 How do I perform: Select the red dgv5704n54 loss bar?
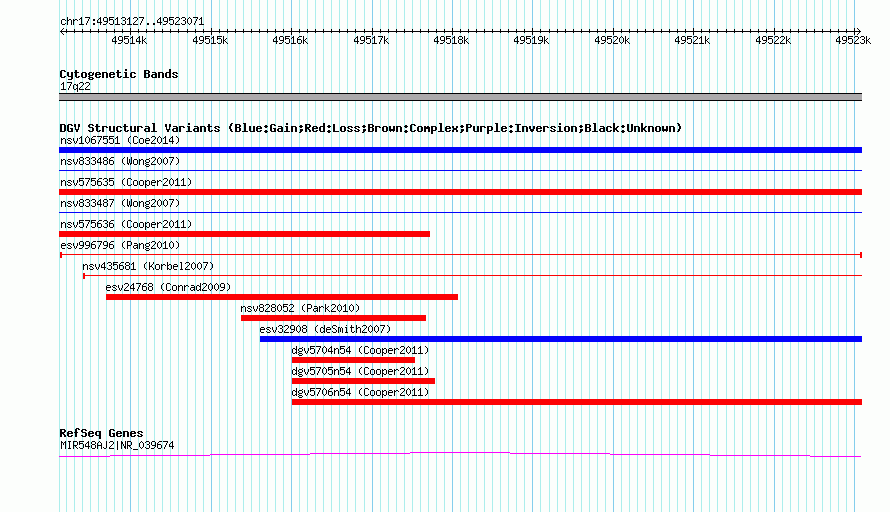pos(353,360)
